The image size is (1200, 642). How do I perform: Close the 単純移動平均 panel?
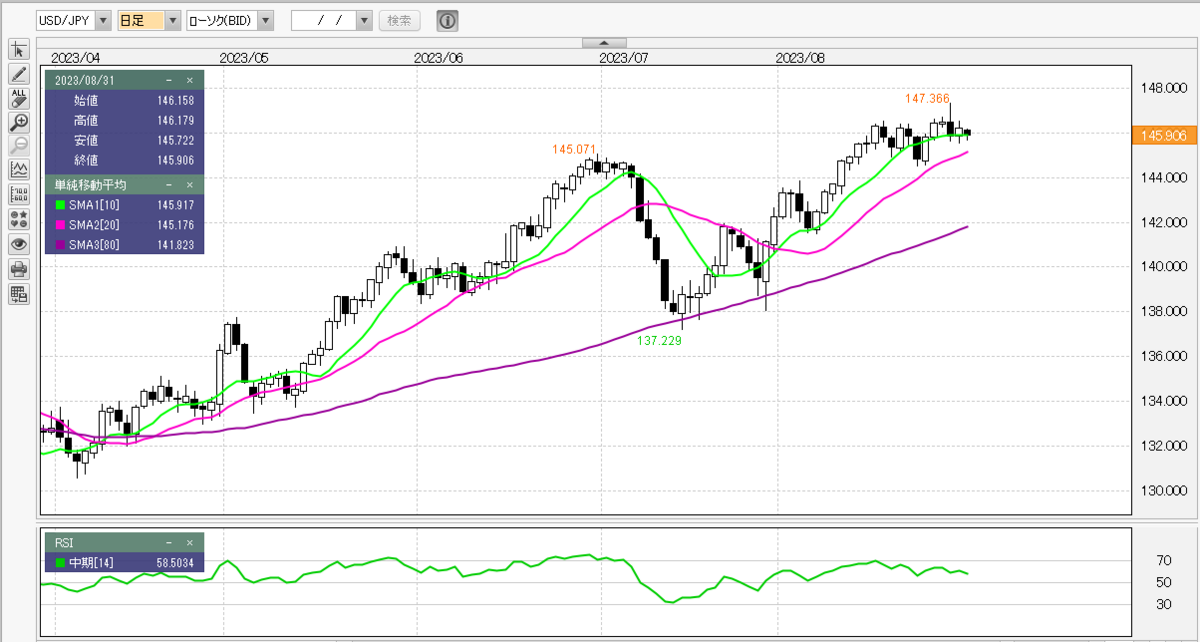click(190, 185)
